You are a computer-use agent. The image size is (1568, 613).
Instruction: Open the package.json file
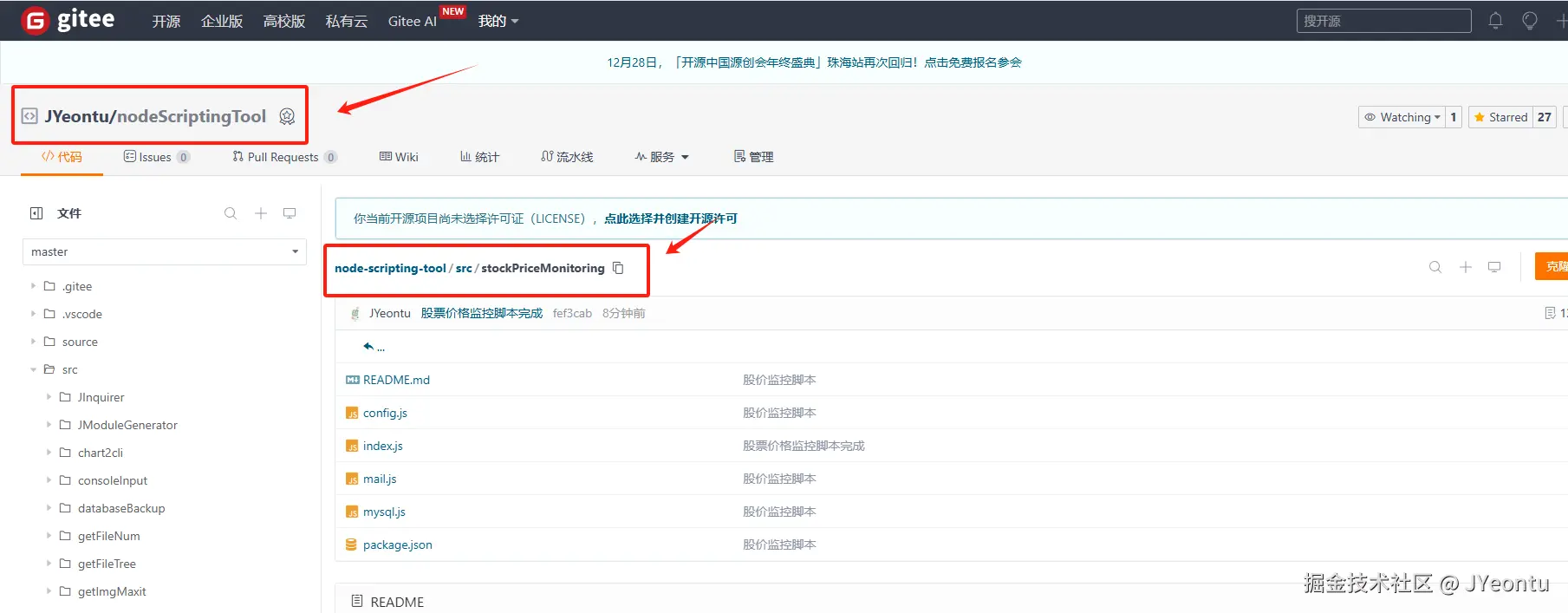[x=398, y=545]
